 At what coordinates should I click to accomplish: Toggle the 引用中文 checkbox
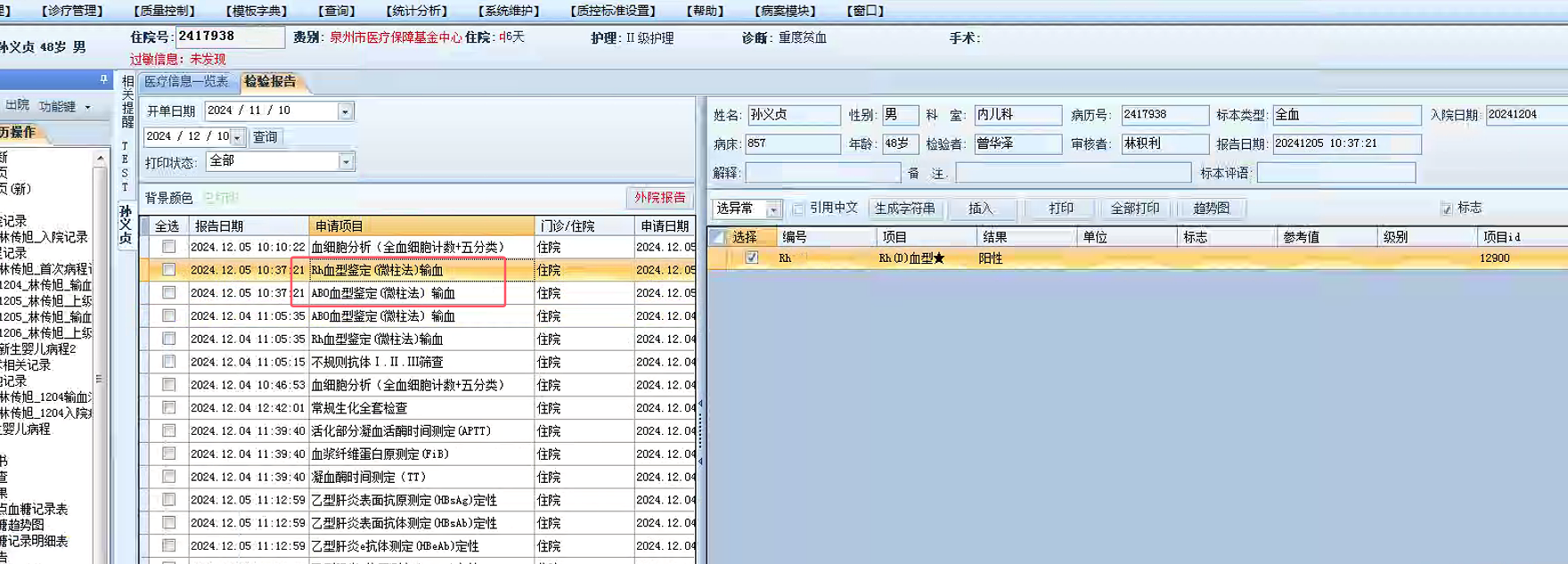(798, 208)
